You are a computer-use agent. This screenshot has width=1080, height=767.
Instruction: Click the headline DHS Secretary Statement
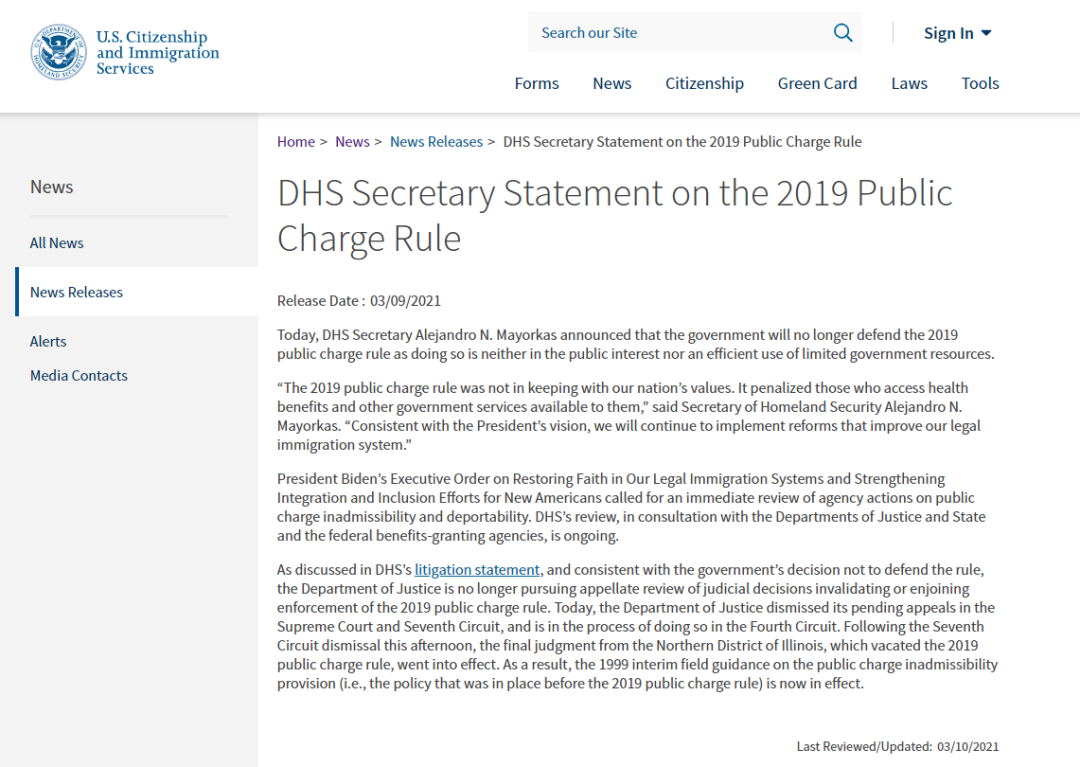[x=614, y=216]
